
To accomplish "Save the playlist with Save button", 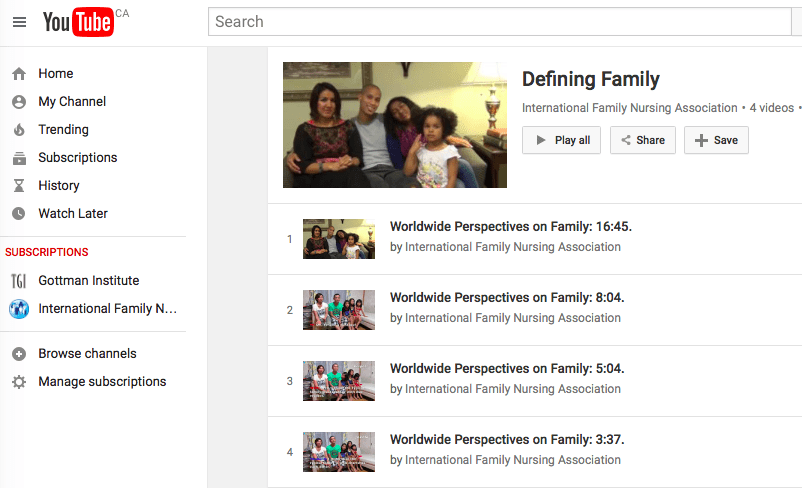I will coord(716,140).
